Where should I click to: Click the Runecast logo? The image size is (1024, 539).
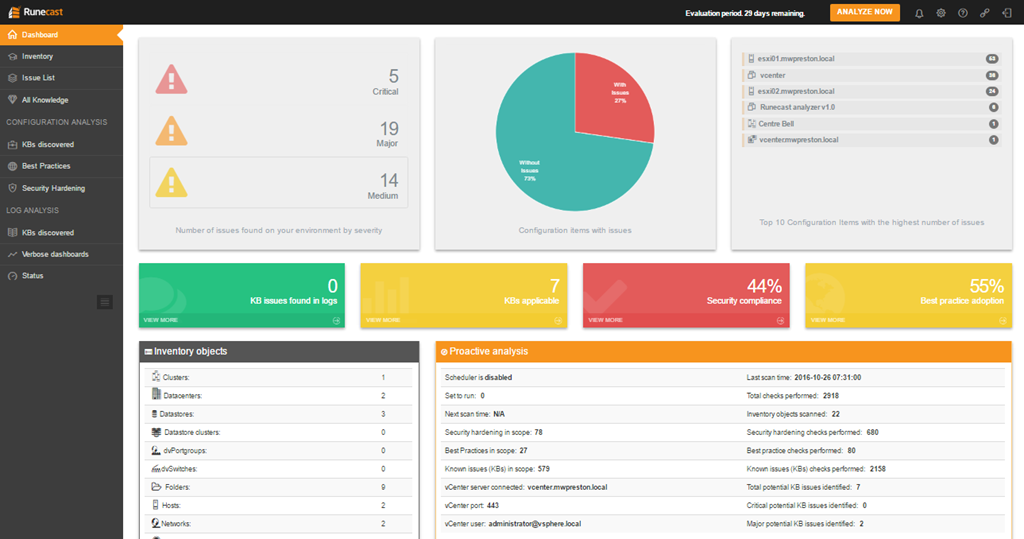(35, 12)
